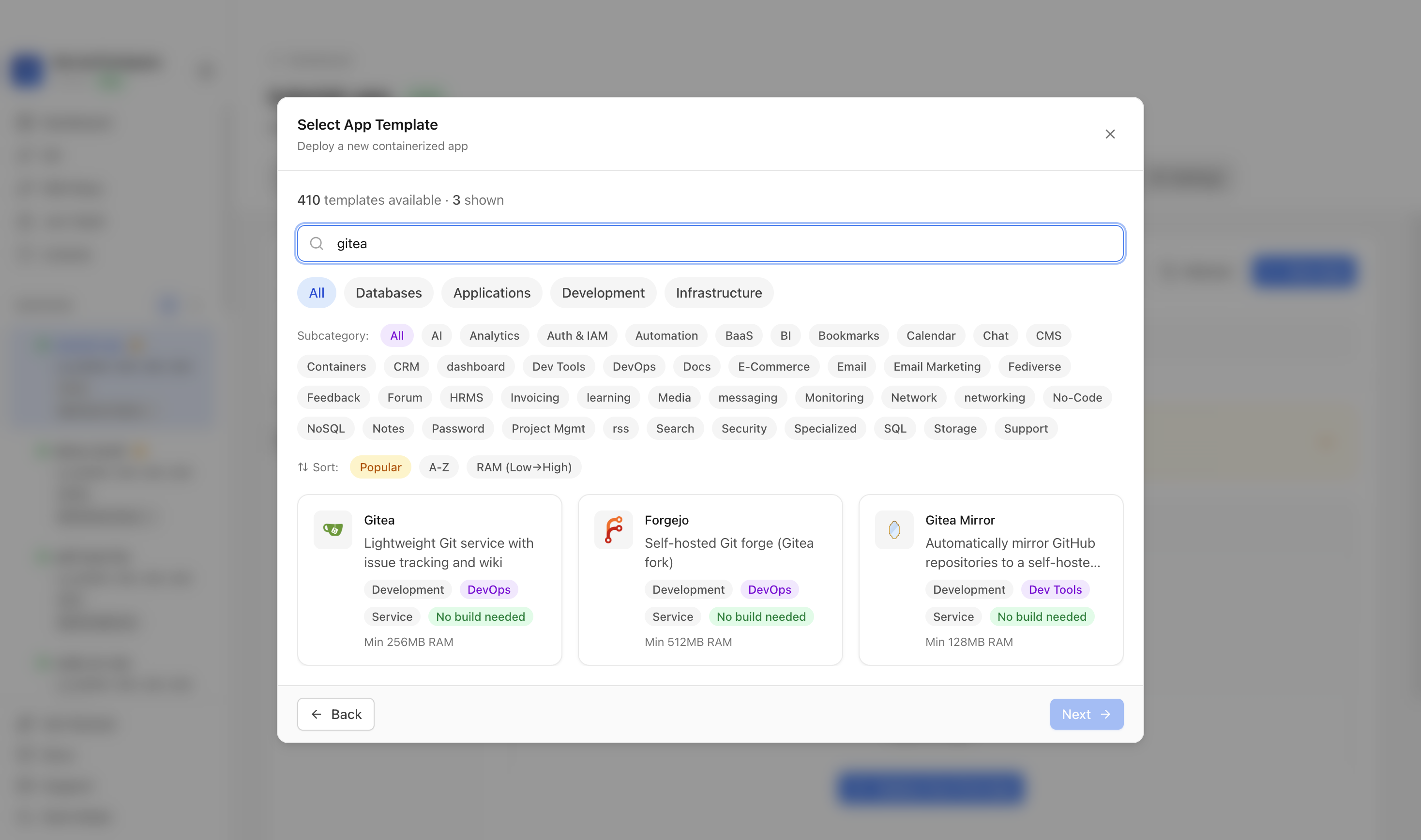Select the Databases category tab
Screen dimensions: 1421x840
[x=388, y=293]
